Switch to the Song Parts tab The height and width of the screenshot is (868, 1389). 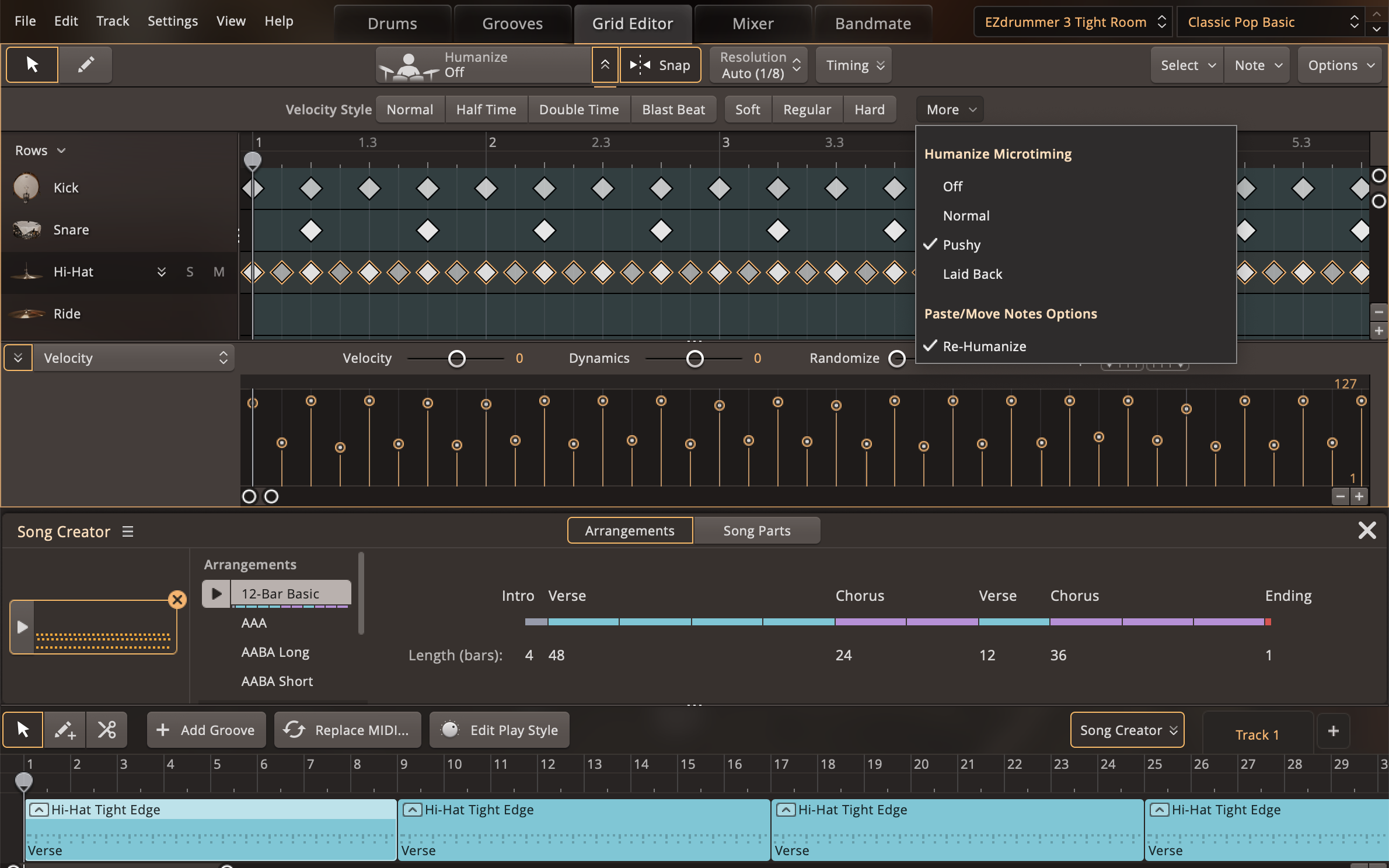pyautogui.click(x=756, y=530)
